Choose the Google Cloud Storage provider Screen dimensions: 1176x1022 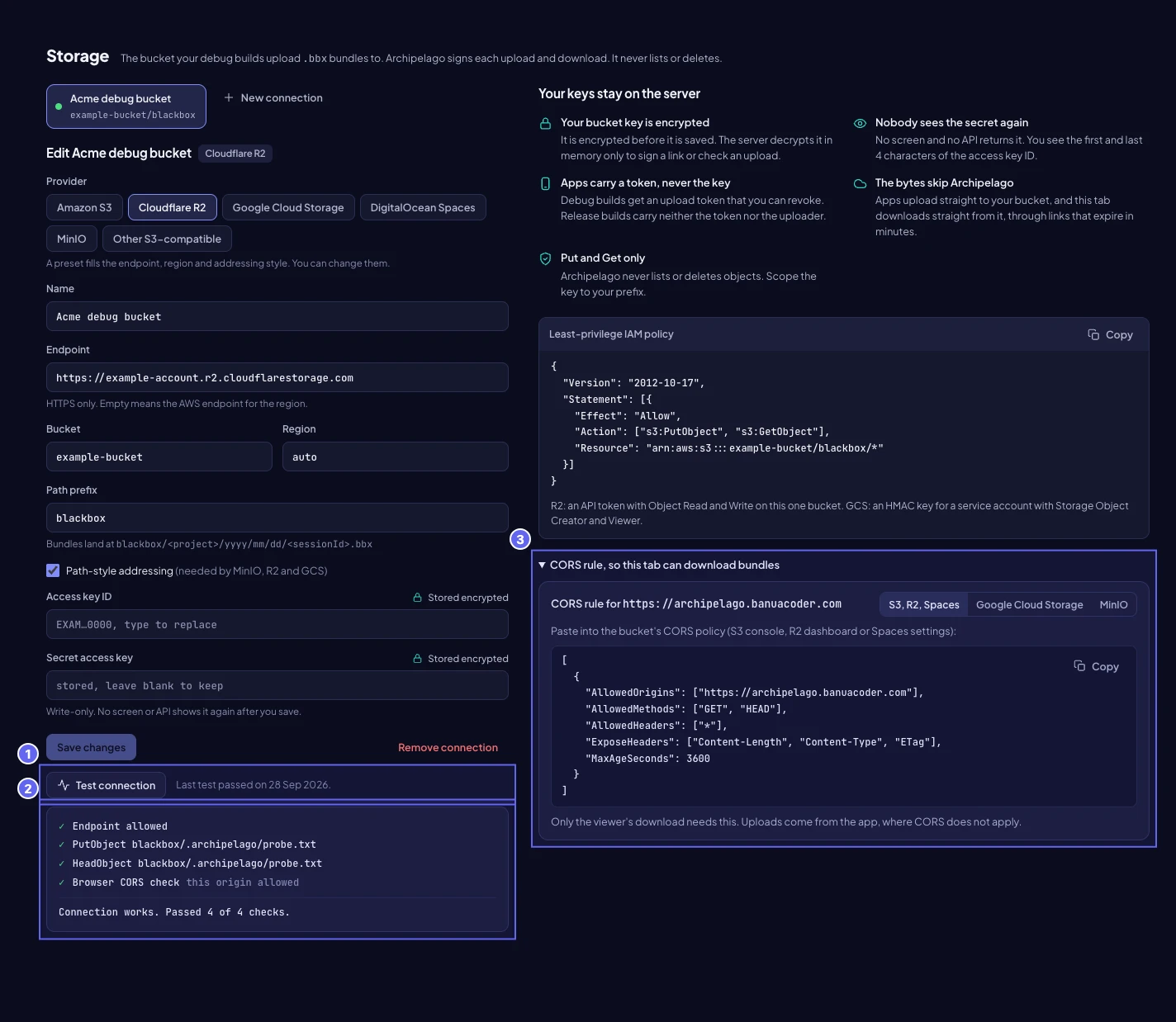[288, 207]
